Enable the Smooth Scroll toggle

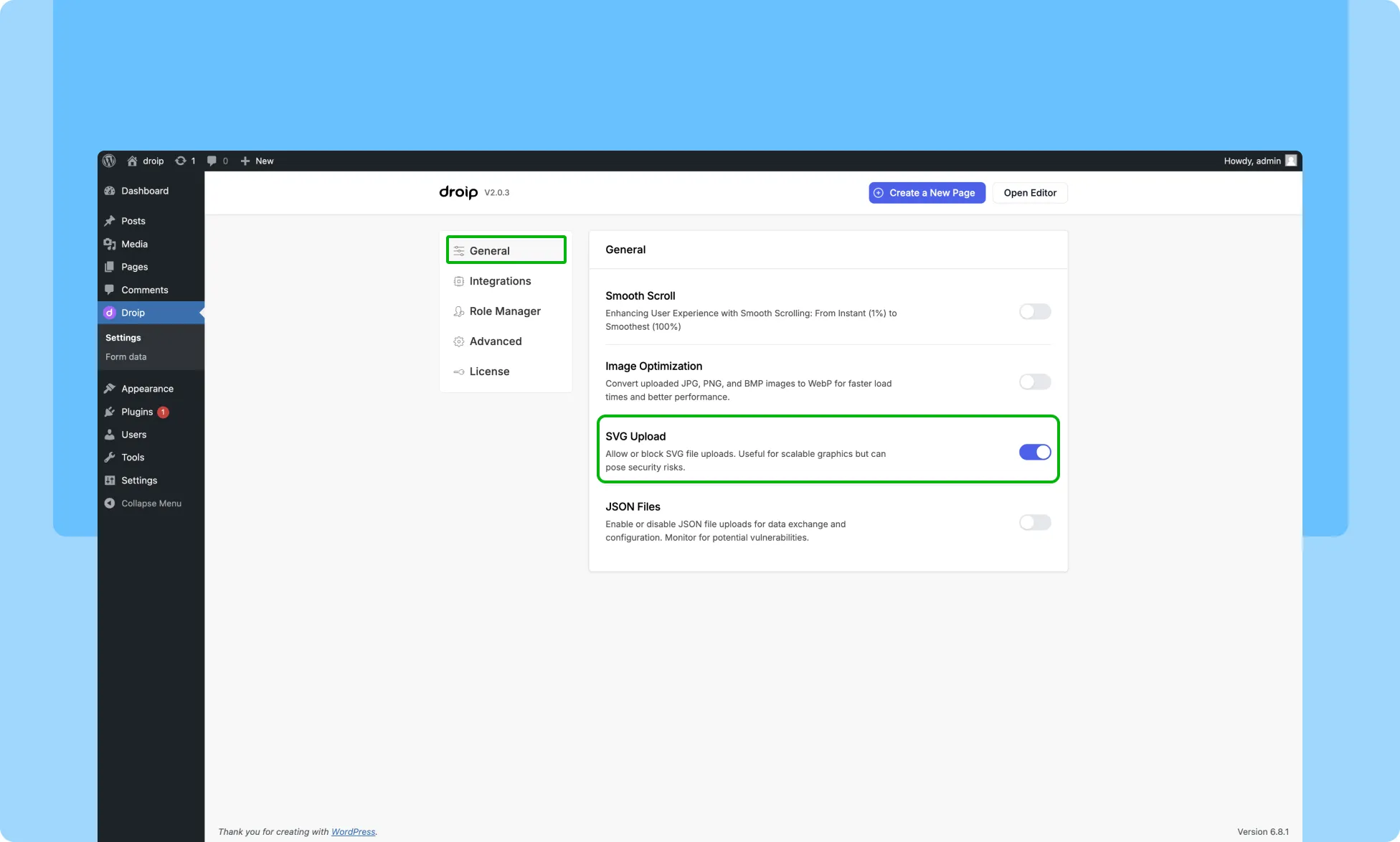click(1035, 311)
